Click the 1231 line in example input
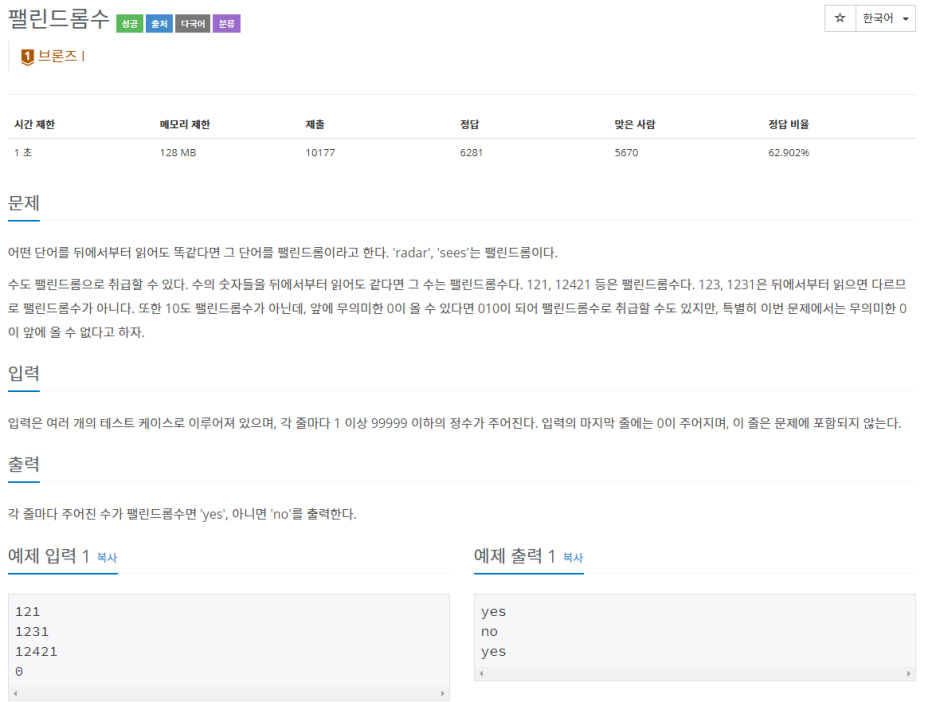Screen dimensions: 936x702 pyautogui.click(x=32, y=632)
